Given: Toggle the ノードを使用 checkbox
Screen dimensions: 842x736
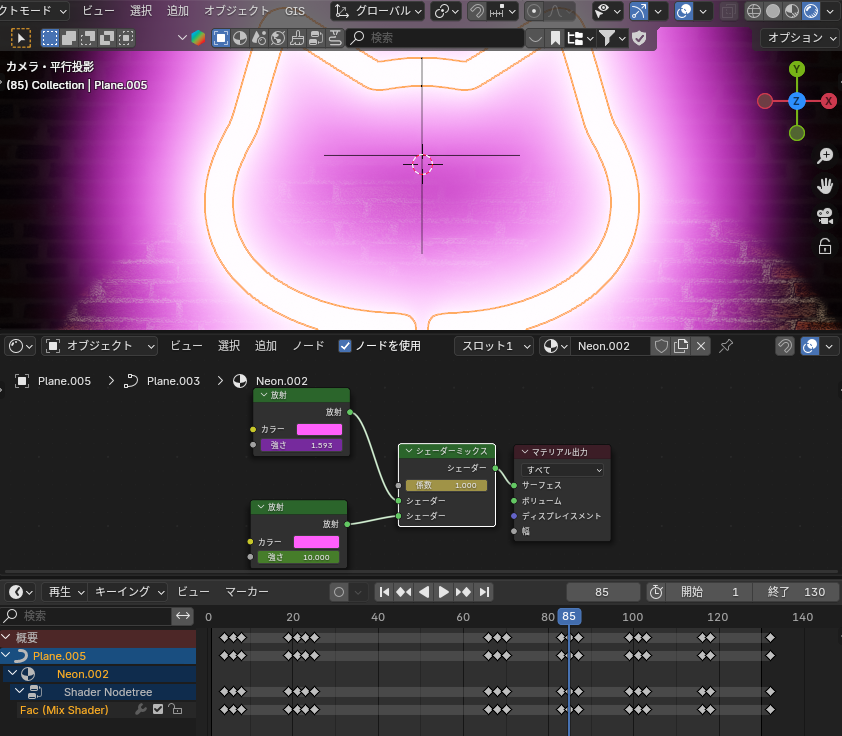Looking at the screenshot, I should point(345,346).
